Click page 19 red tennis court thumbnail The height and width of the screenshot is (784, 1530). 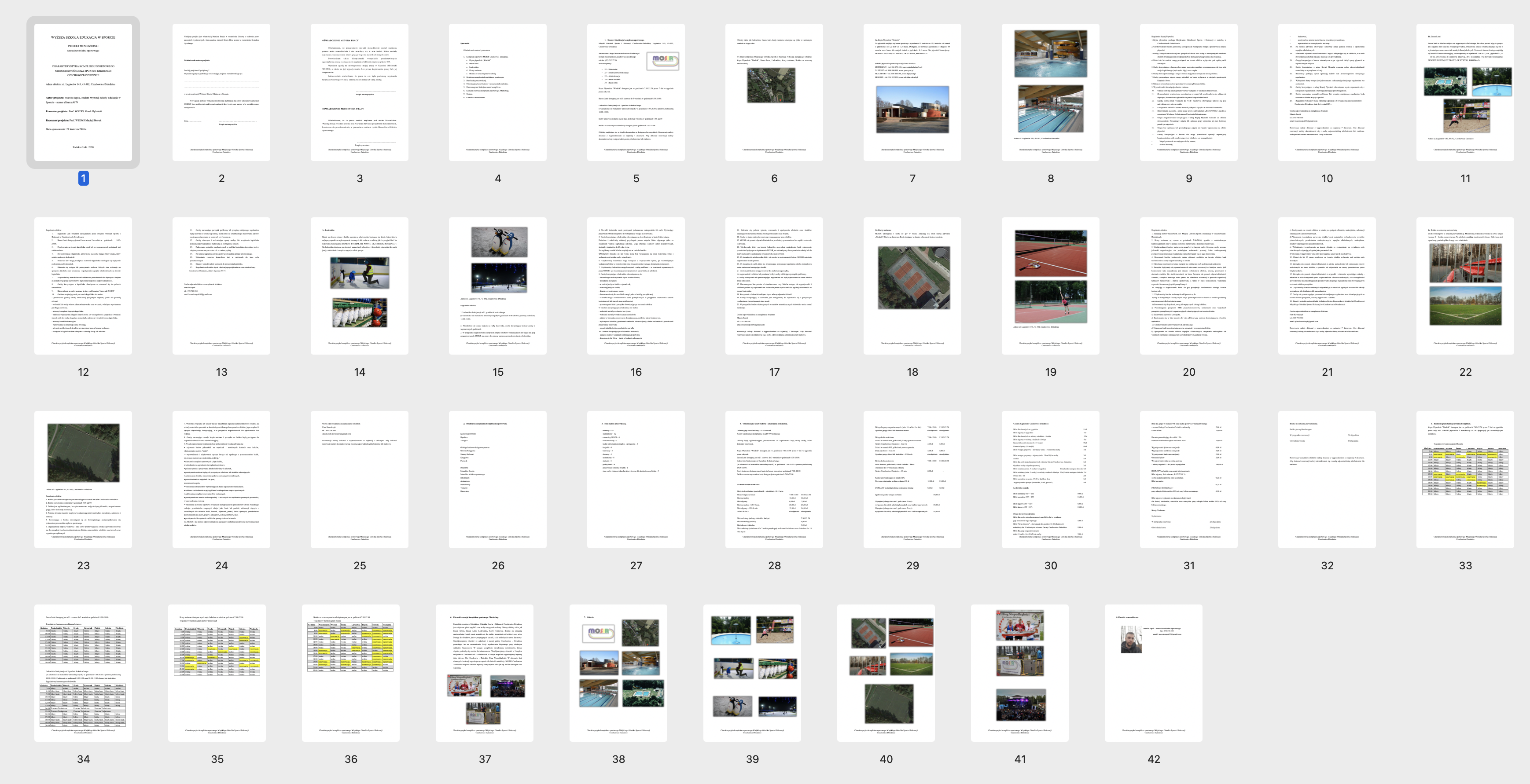pos(1050,286)
